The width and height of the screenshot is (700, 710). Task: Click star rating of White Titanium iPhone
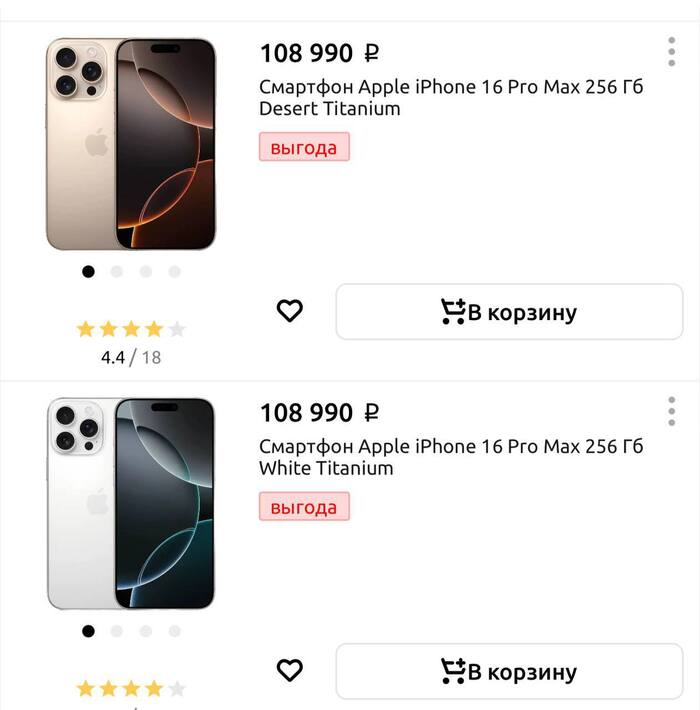[x=131, y=688]
